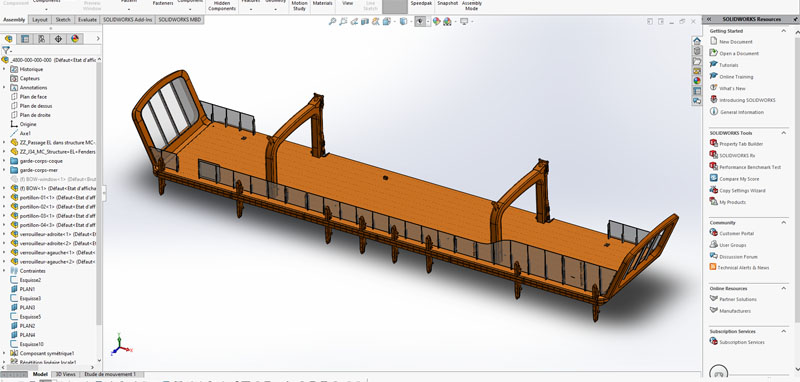Open the Design Library icon in task pane

[696, 51]
